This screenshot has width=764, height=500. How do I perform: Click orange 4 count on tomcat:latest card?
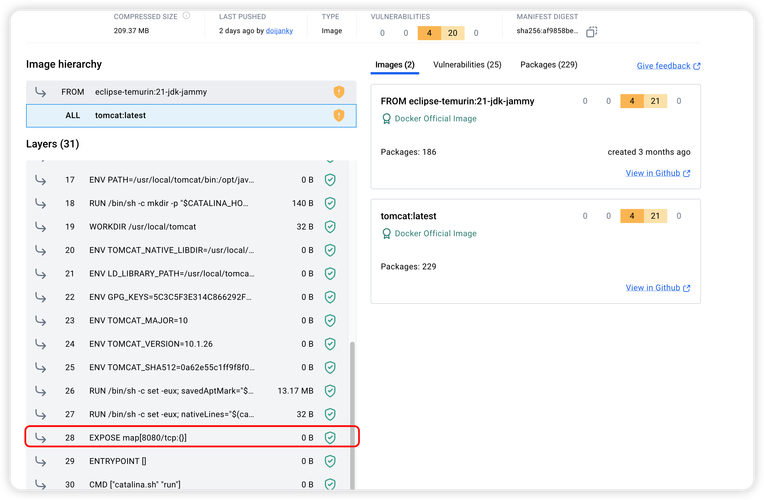coord(632,216)
